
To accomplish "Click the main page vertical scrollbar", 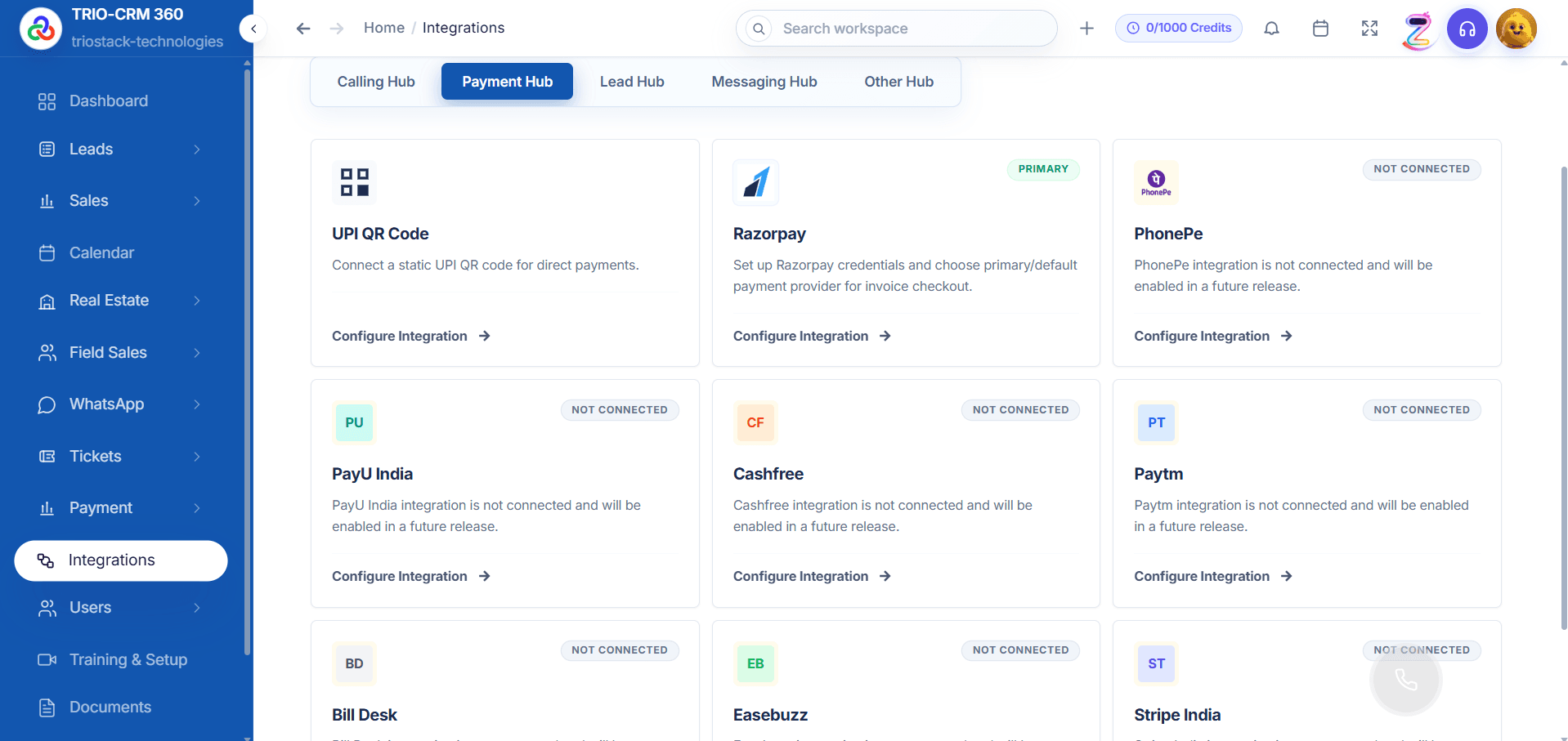I will 1563,398.
